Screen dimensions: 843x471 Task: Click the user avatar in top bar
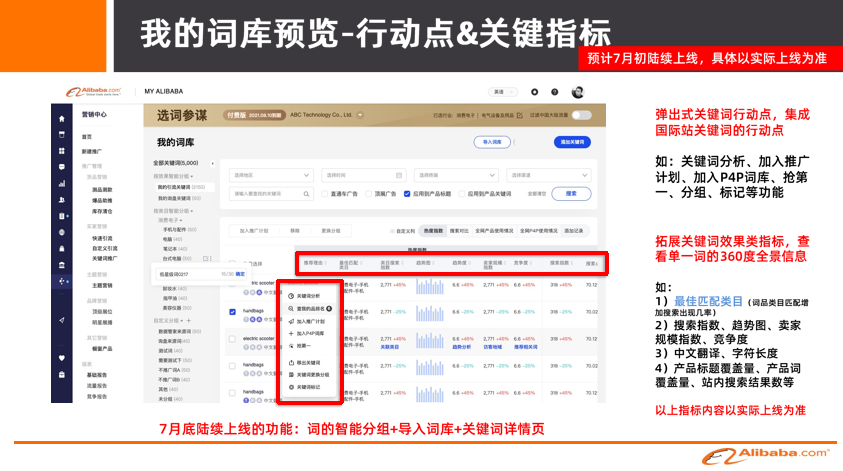tap(578, 91)
